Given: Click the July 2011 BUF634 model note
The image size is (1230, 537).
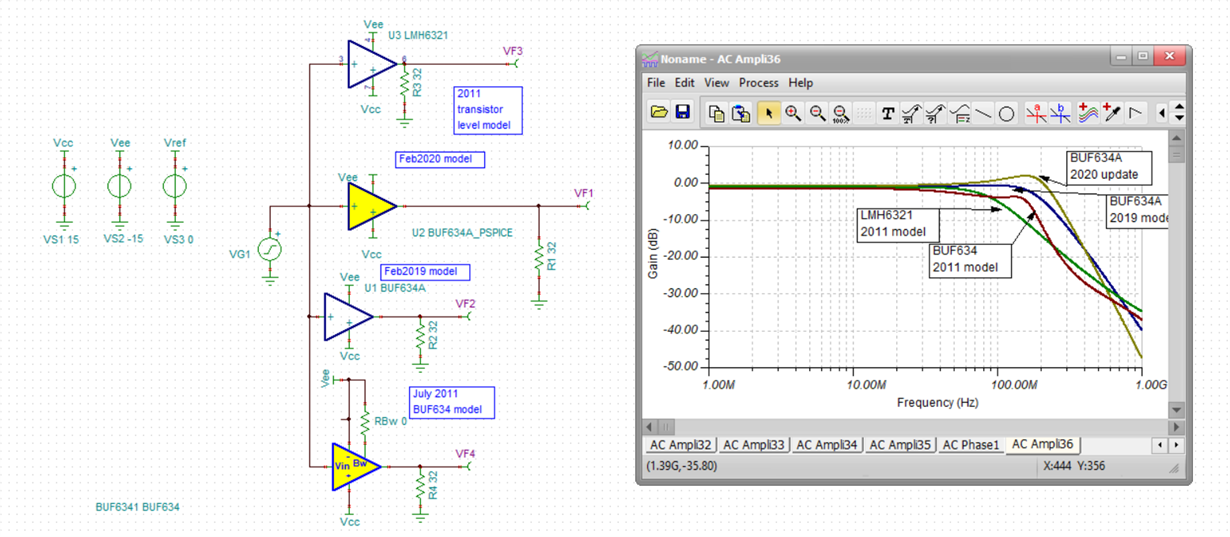Looking at the screenshot, I should pos(451,402).
